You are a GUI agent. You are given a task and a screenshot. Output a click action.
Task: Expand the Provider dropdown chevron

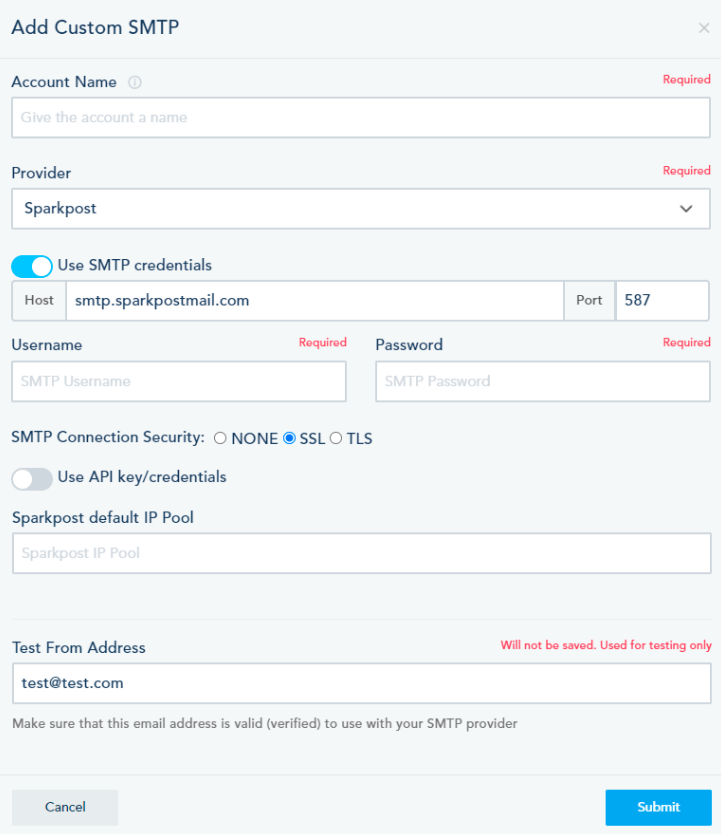click(x=686, y=209)
